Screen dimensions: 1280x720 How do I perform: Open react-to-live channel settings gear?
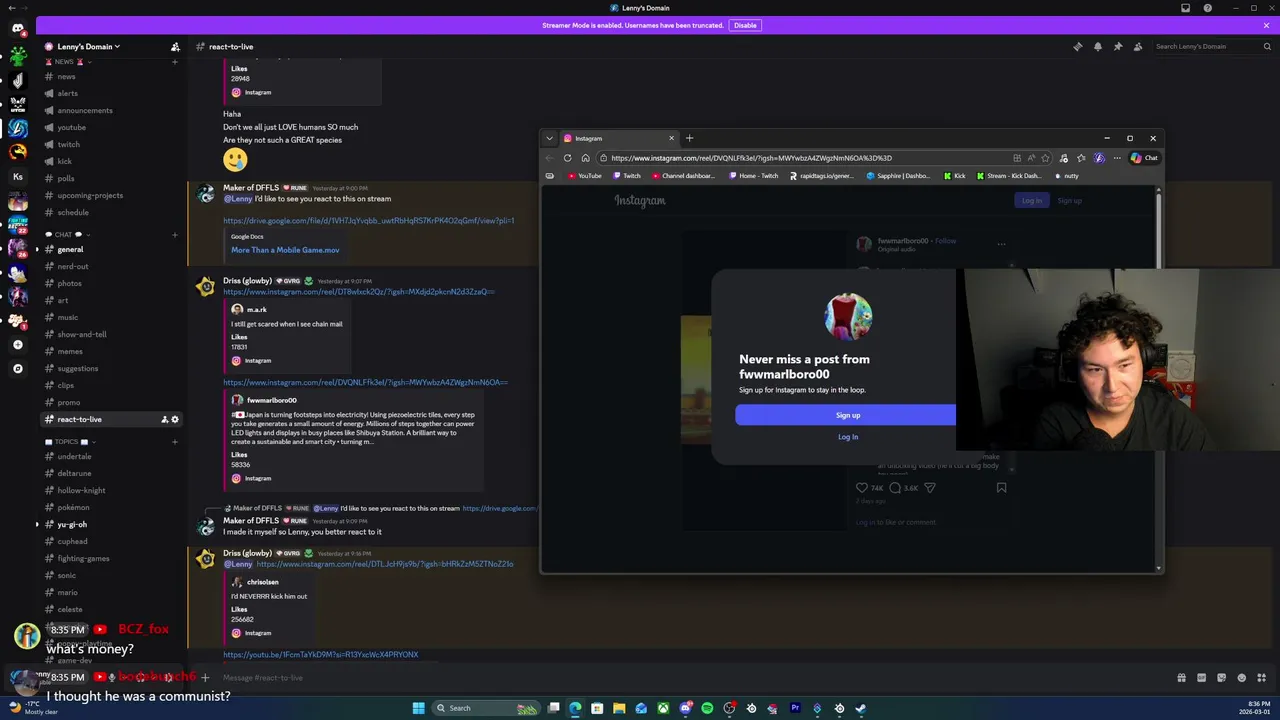175,420
